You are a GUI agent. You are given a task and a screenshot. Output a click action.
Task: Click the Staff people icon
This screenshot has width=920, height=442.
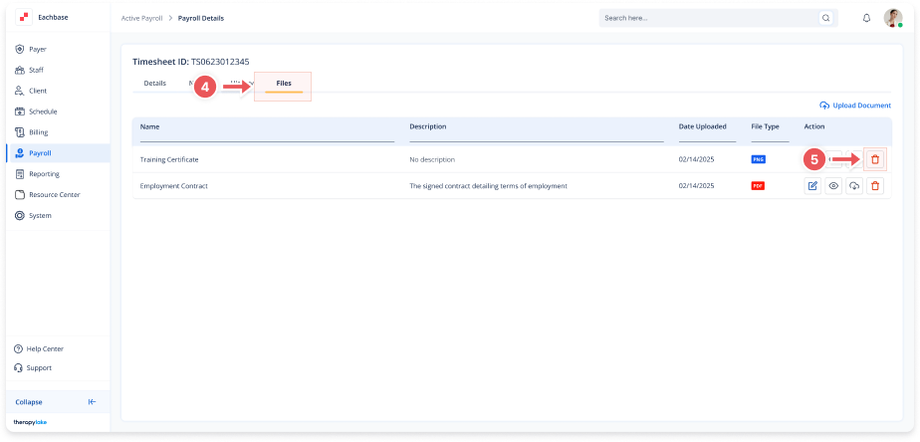tap(19, 70)
